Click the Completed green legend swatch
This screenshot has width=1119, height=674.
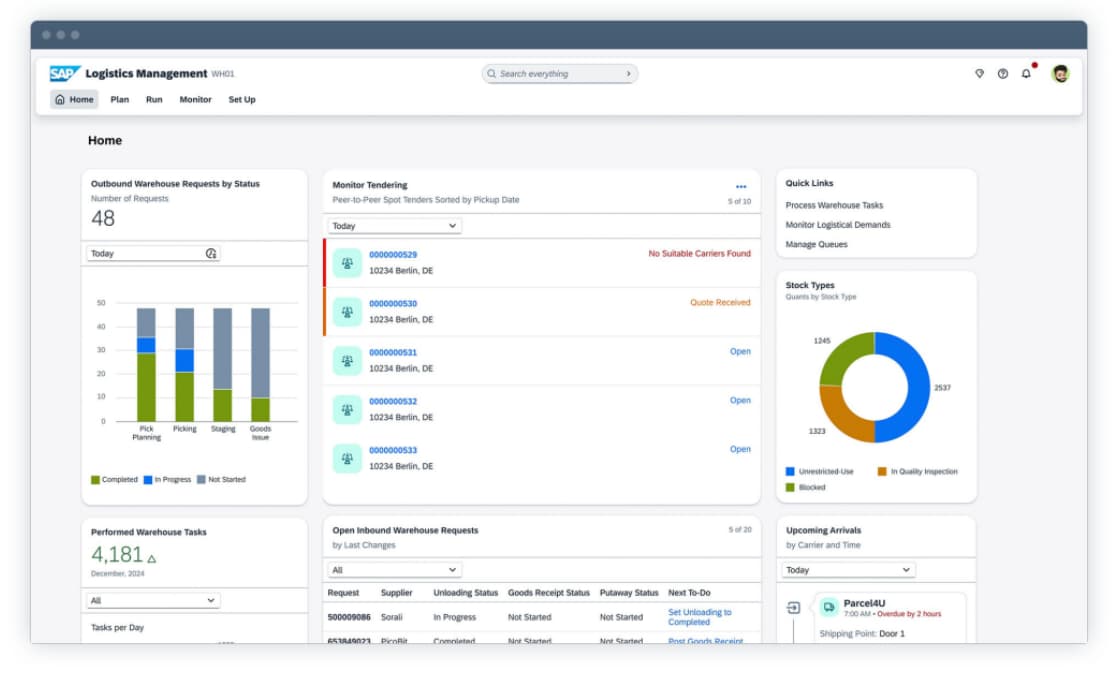click(x=95, y=480)
